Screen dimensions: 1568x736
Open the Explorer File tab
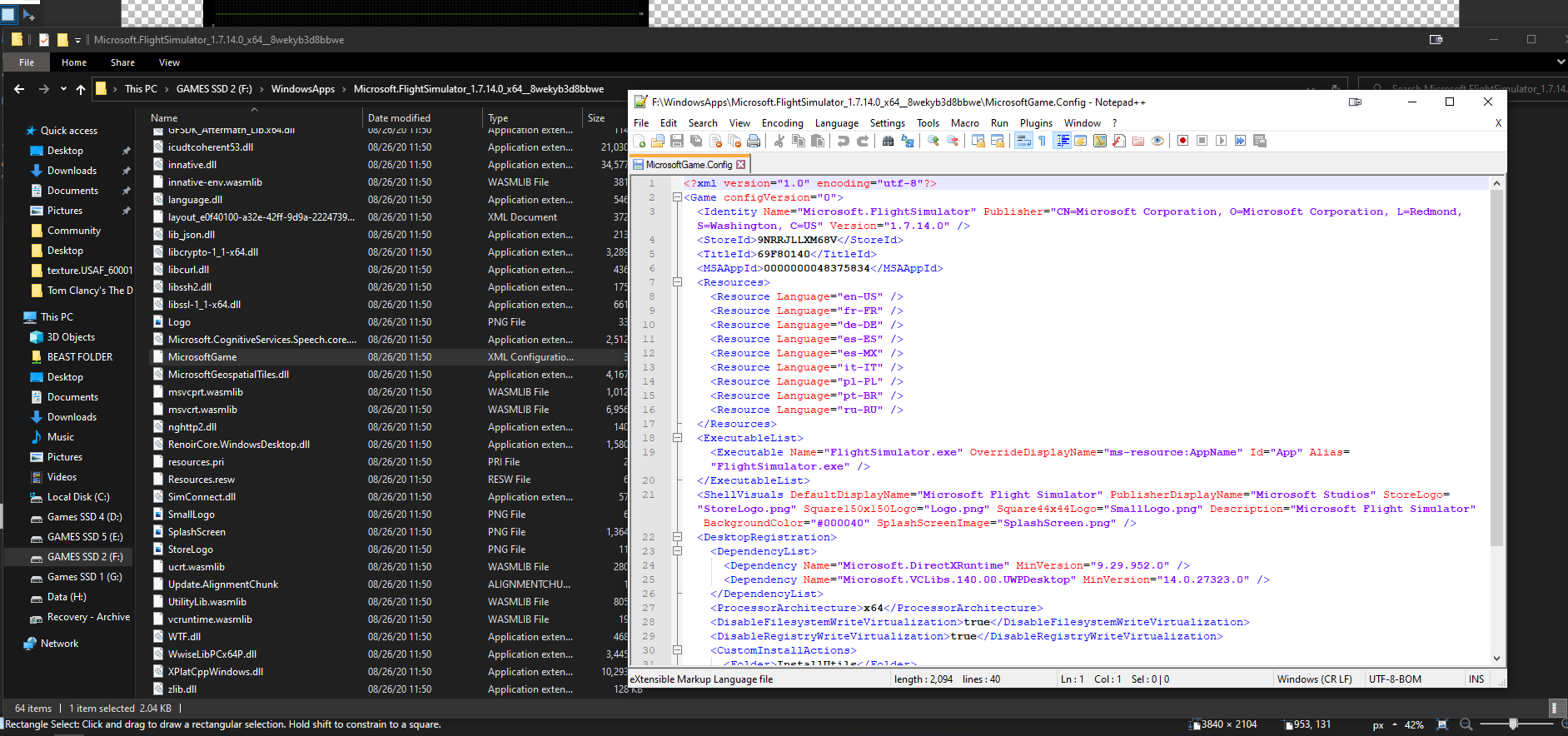pyautogui.click(x=27, y=62)
